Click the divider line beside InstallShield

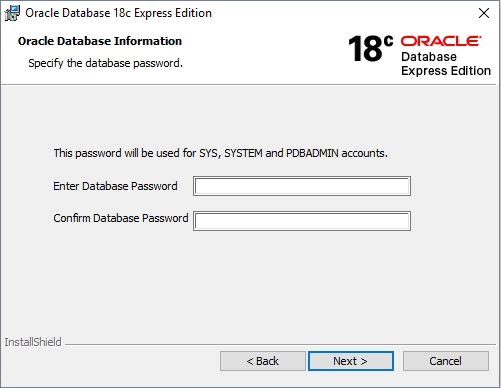pos(280,344)
